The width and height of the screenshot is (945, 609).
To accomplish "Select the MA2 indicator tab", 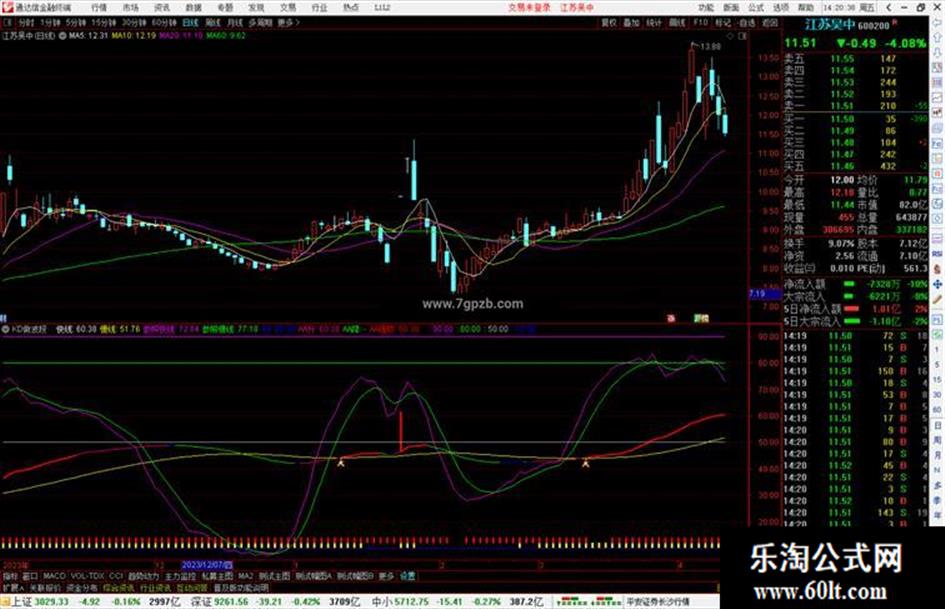I will click(245, 576).
